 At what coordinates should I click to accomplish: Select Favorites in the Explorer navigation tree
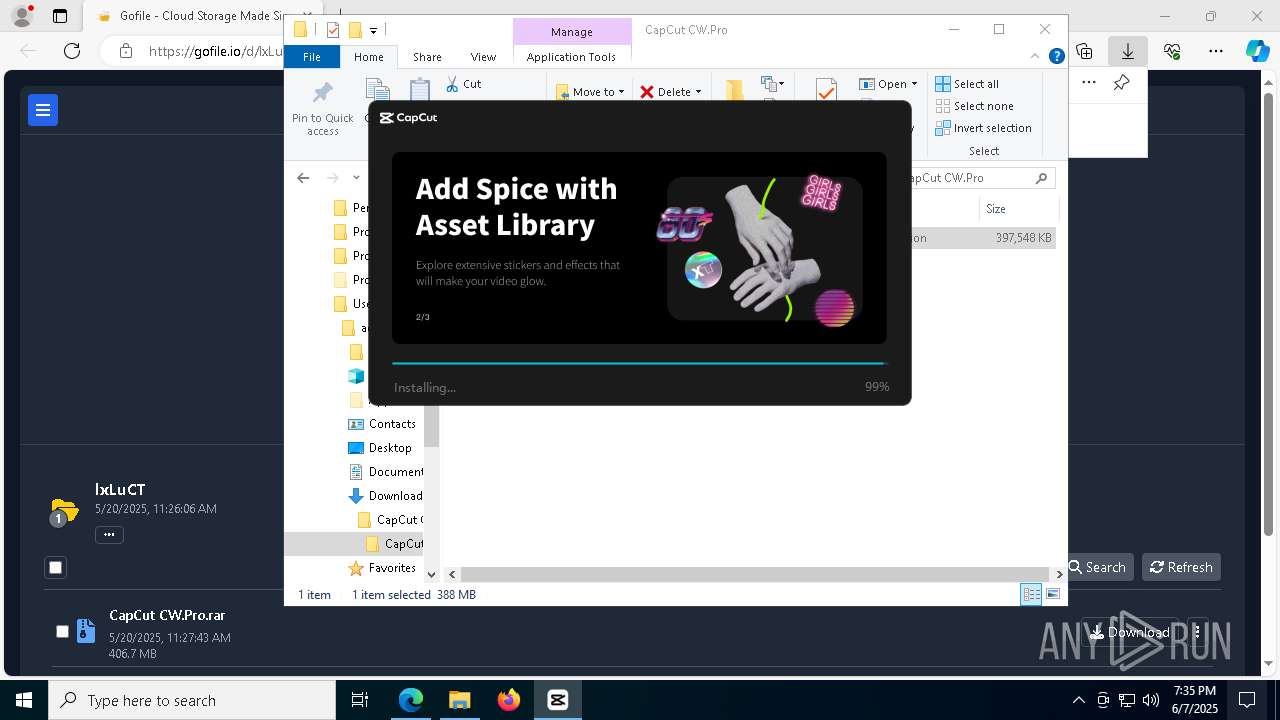392,568
